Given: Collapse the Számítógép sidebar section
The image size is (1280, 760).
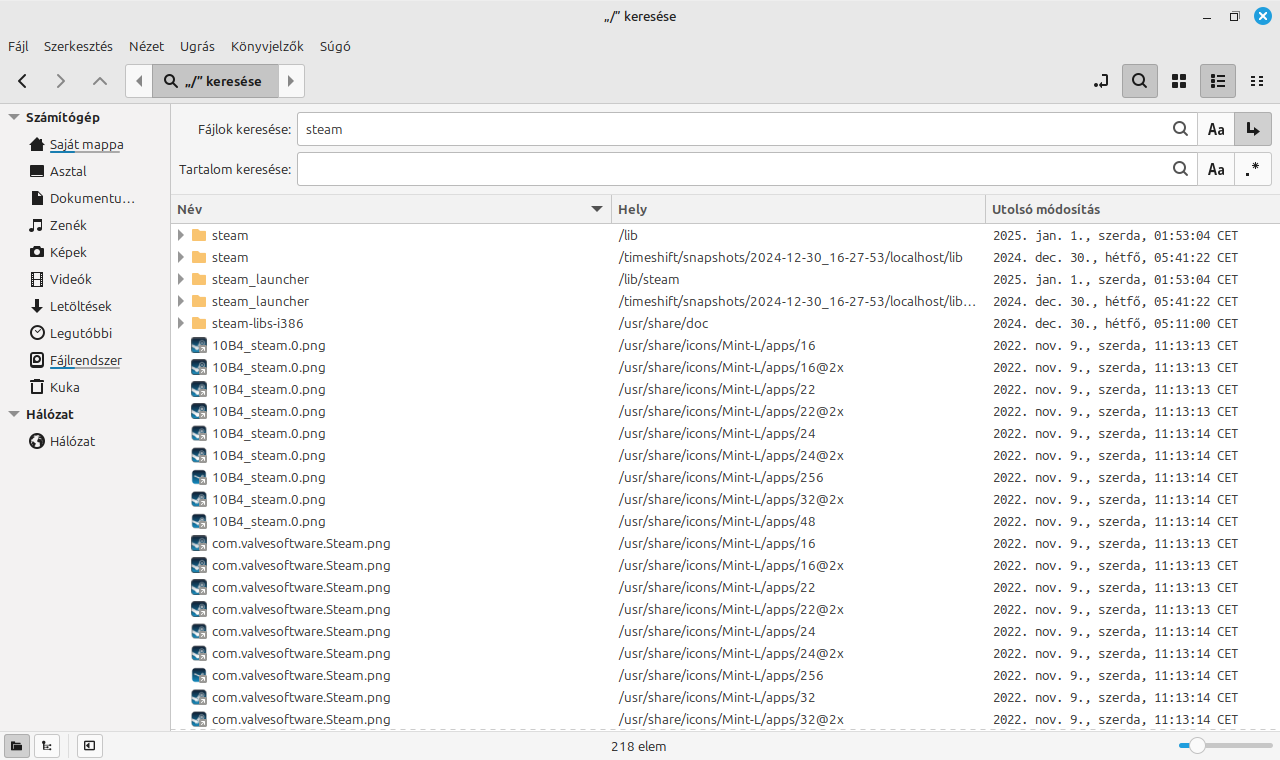Looking at the screenshot, I should point(14,117).
